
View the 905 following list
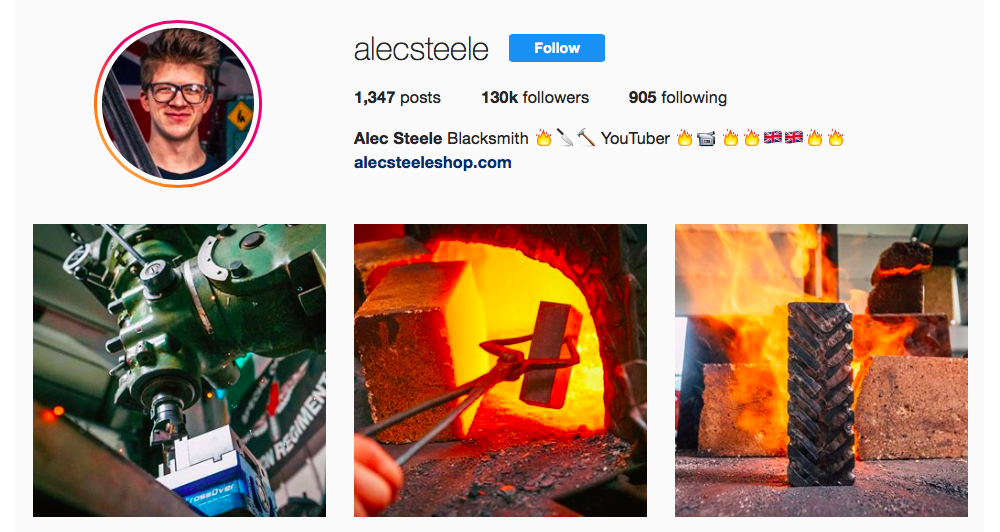coord(677,98)
